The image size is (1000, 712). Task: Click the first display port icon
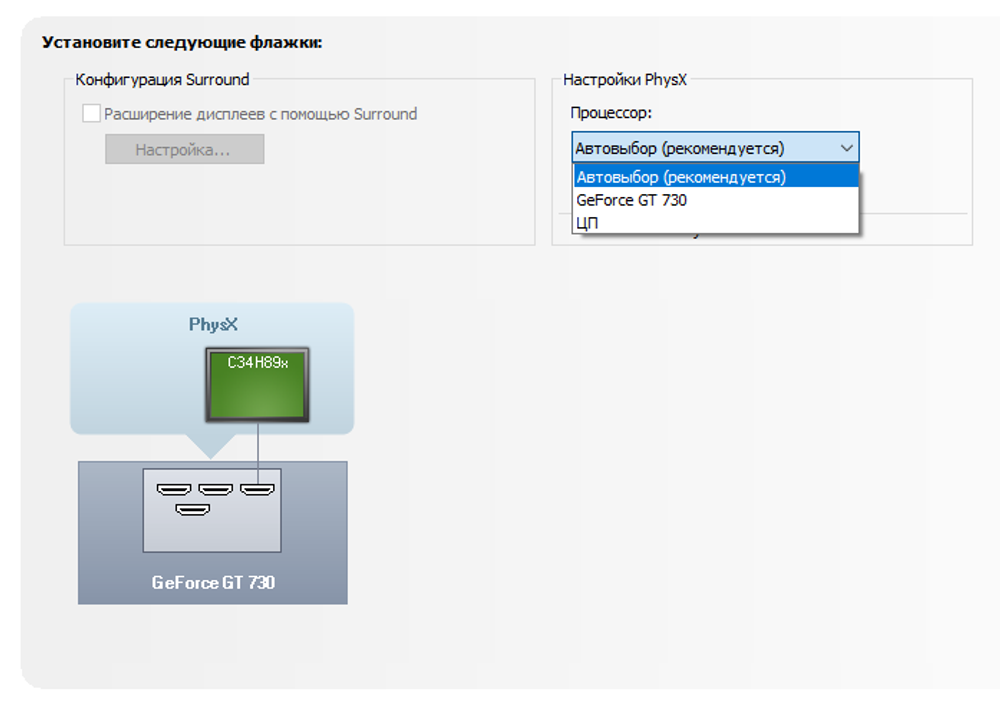pyautogui.click(x=174, y=489)
